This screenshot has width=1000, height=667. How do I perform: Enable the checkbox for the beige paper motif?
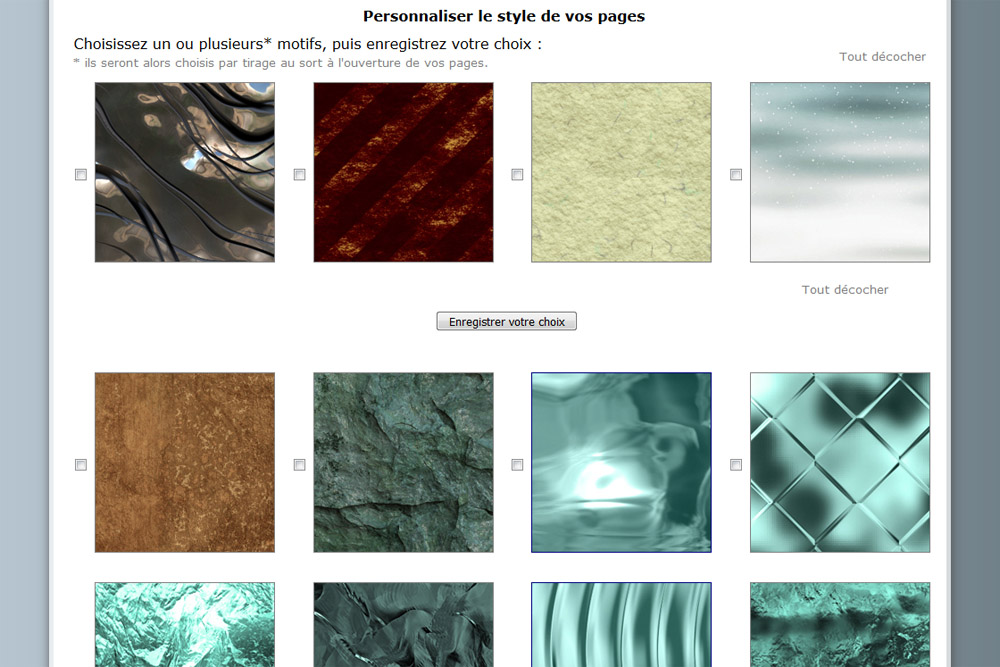pyautogui.click(x=517, y=175)
